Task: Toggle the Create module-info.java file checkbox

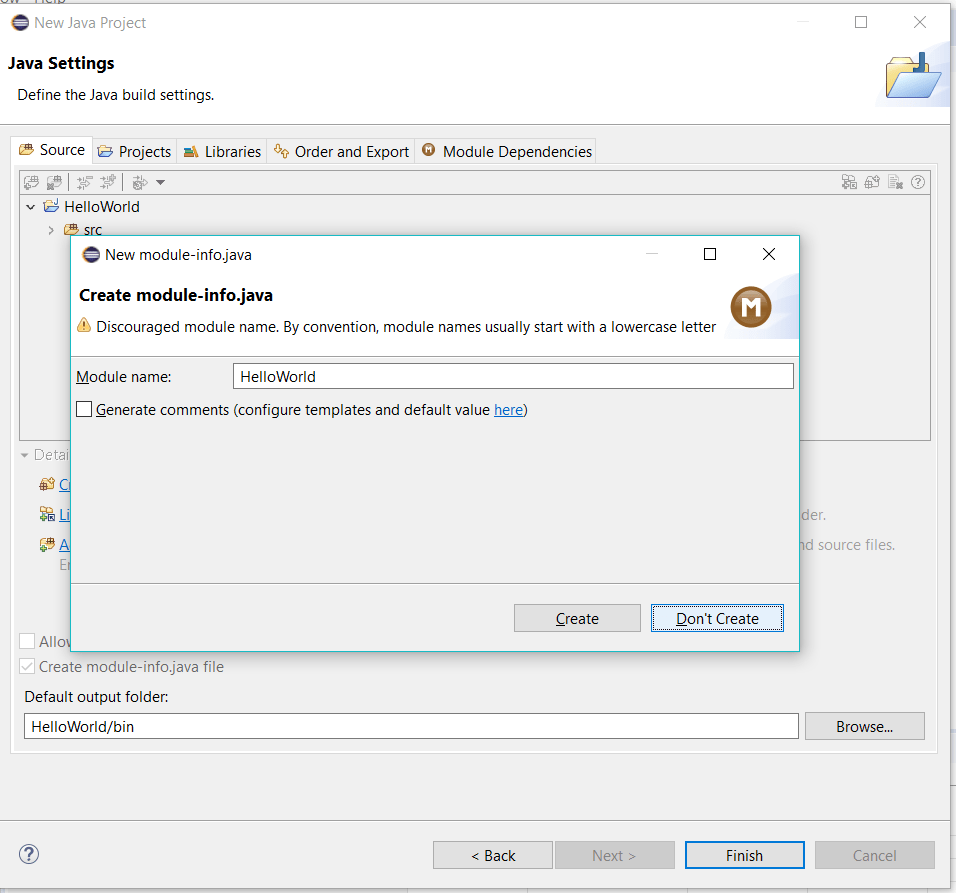Action: pyautogui.click(x=27, y=666)
